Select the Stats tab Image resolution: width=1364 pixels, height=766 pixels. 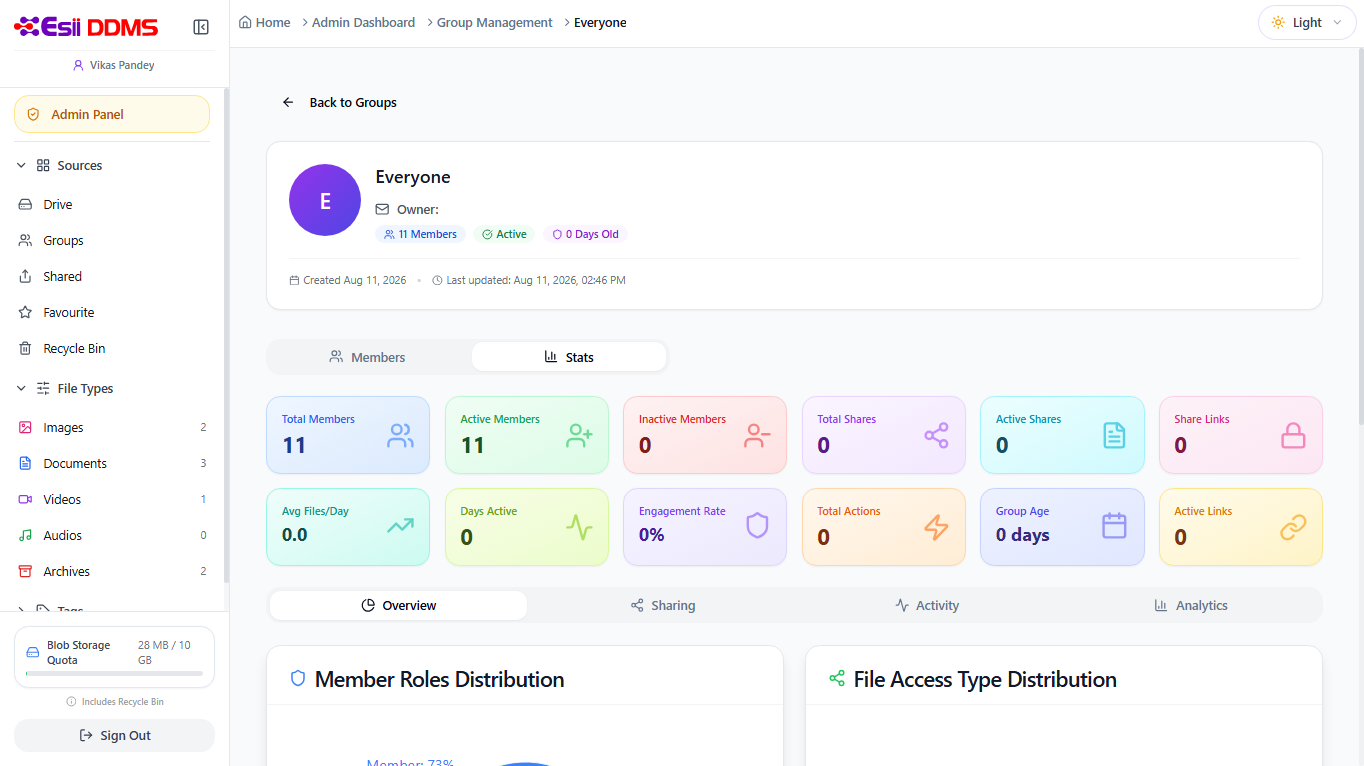click(569, 357)
